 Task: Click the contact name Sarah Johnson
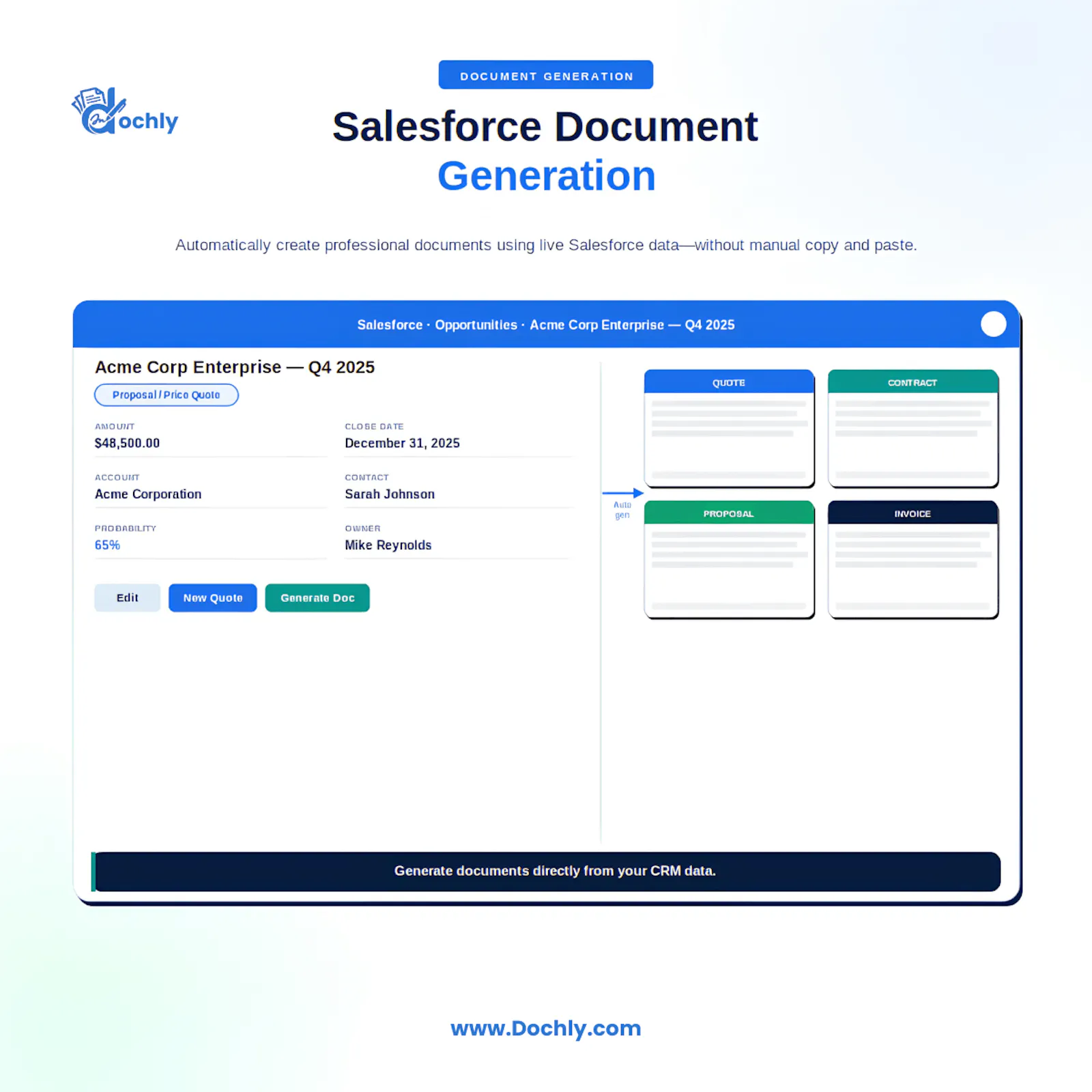(390, 494)
